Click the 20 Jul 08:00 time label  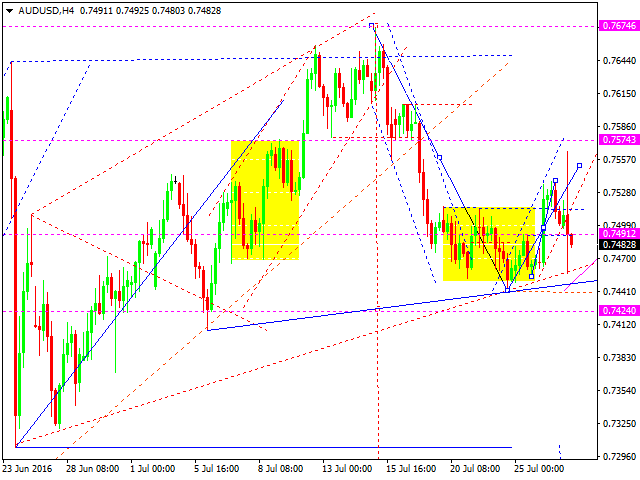pyautogui.click(x=475, y=469)
